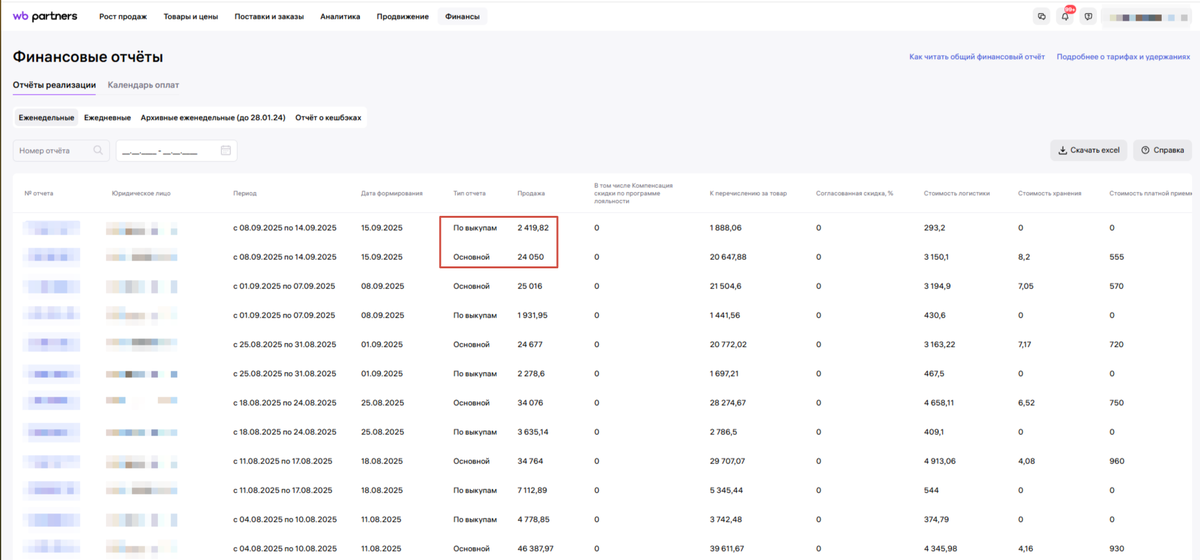Click payout amount 29 707,07
The image size is (1200, 560).
(728, 461)
